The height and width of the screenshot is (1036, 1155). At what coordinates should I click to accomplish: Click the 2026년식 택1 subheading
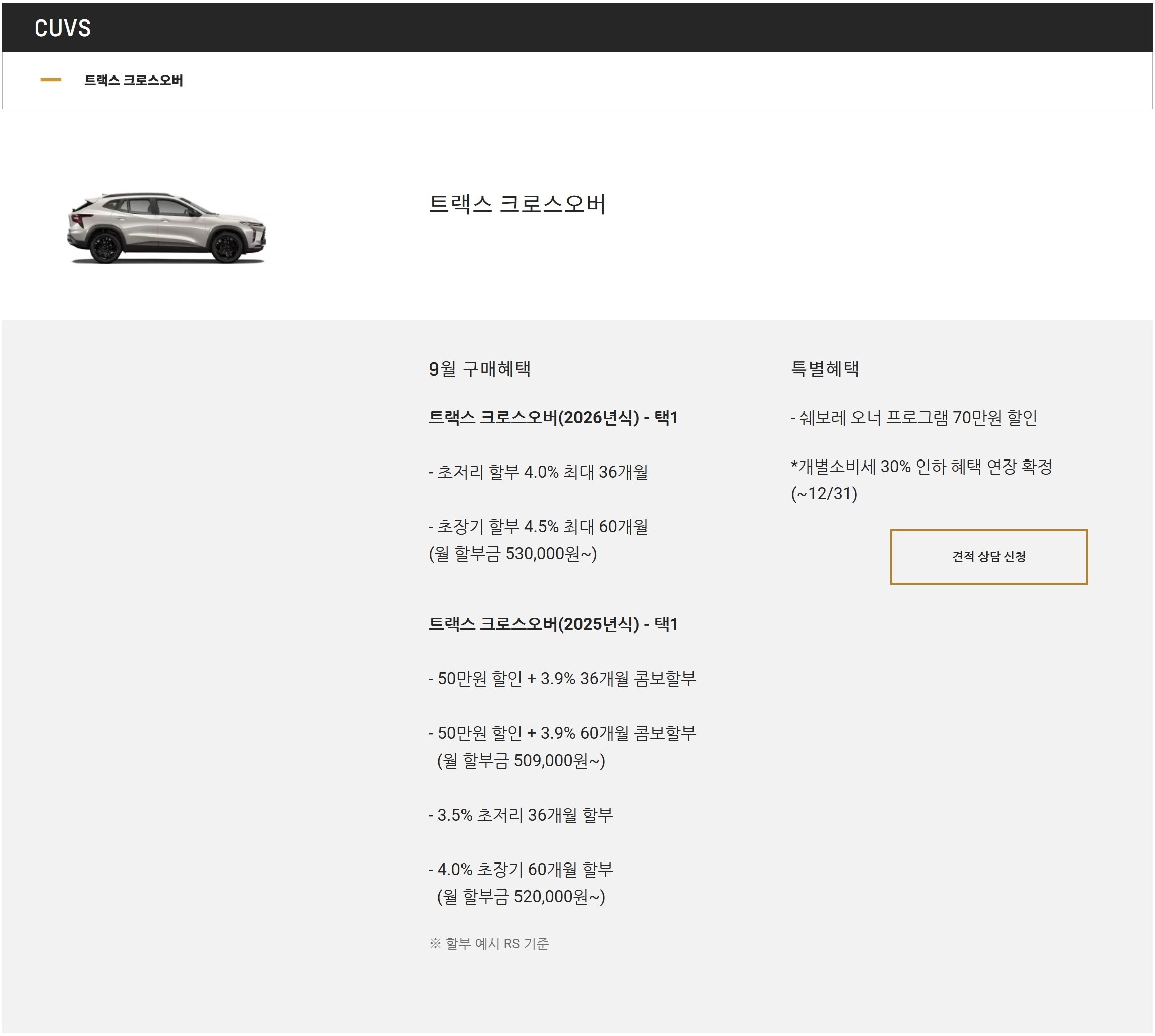click(x=553, y=417)
